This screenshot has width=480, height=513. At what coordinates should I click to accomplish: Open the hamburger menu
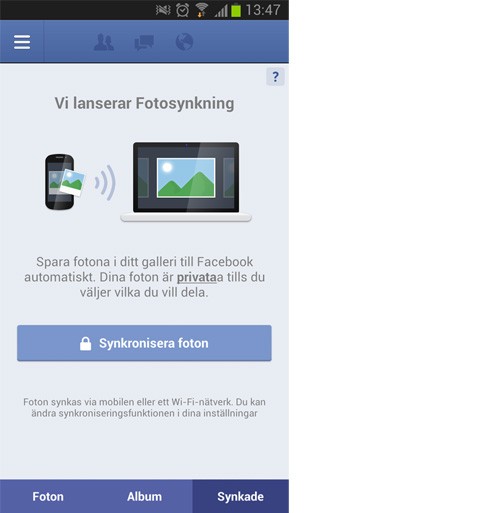22,42
